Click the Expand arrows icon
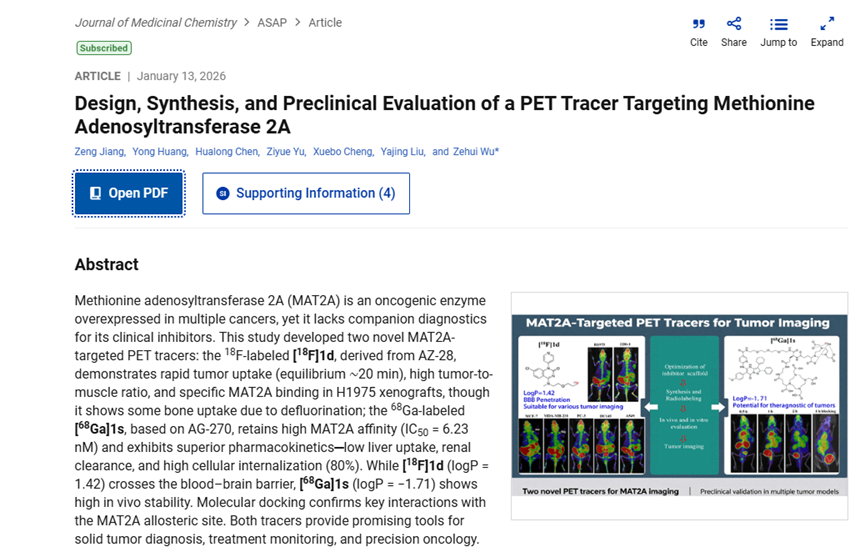The image size is (865, 552). tap(827, 24)
